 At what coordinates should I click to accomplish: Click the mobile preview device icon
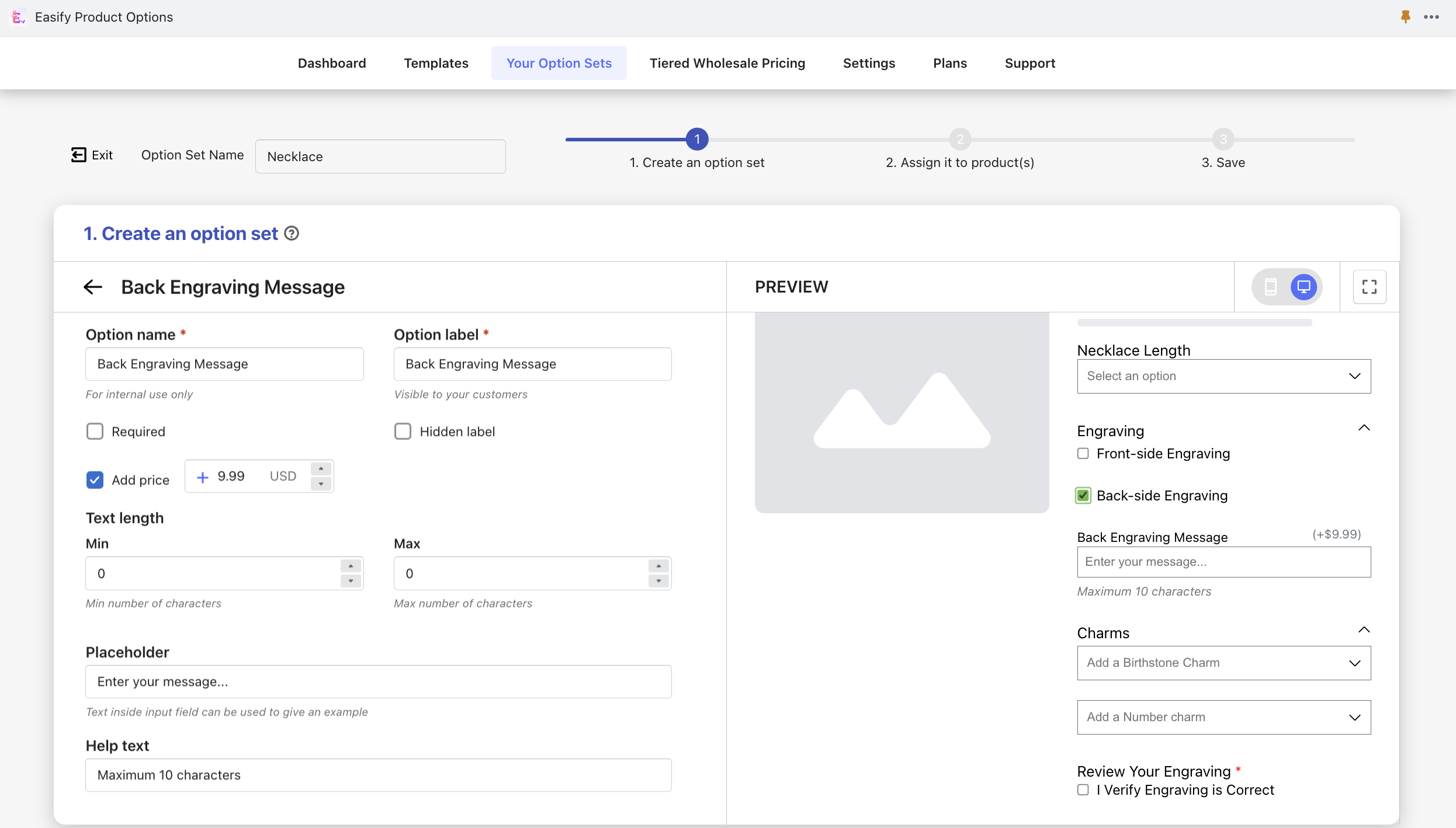pyautogui.click(x=1270, y=287)
